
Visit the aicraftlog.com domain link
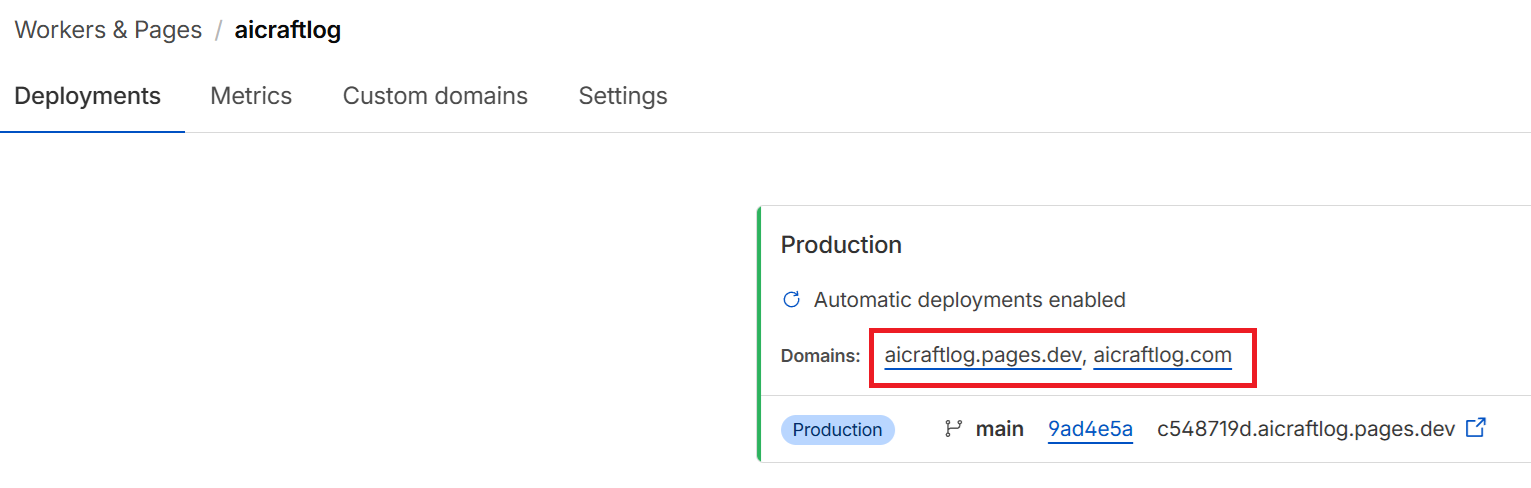1162,355
